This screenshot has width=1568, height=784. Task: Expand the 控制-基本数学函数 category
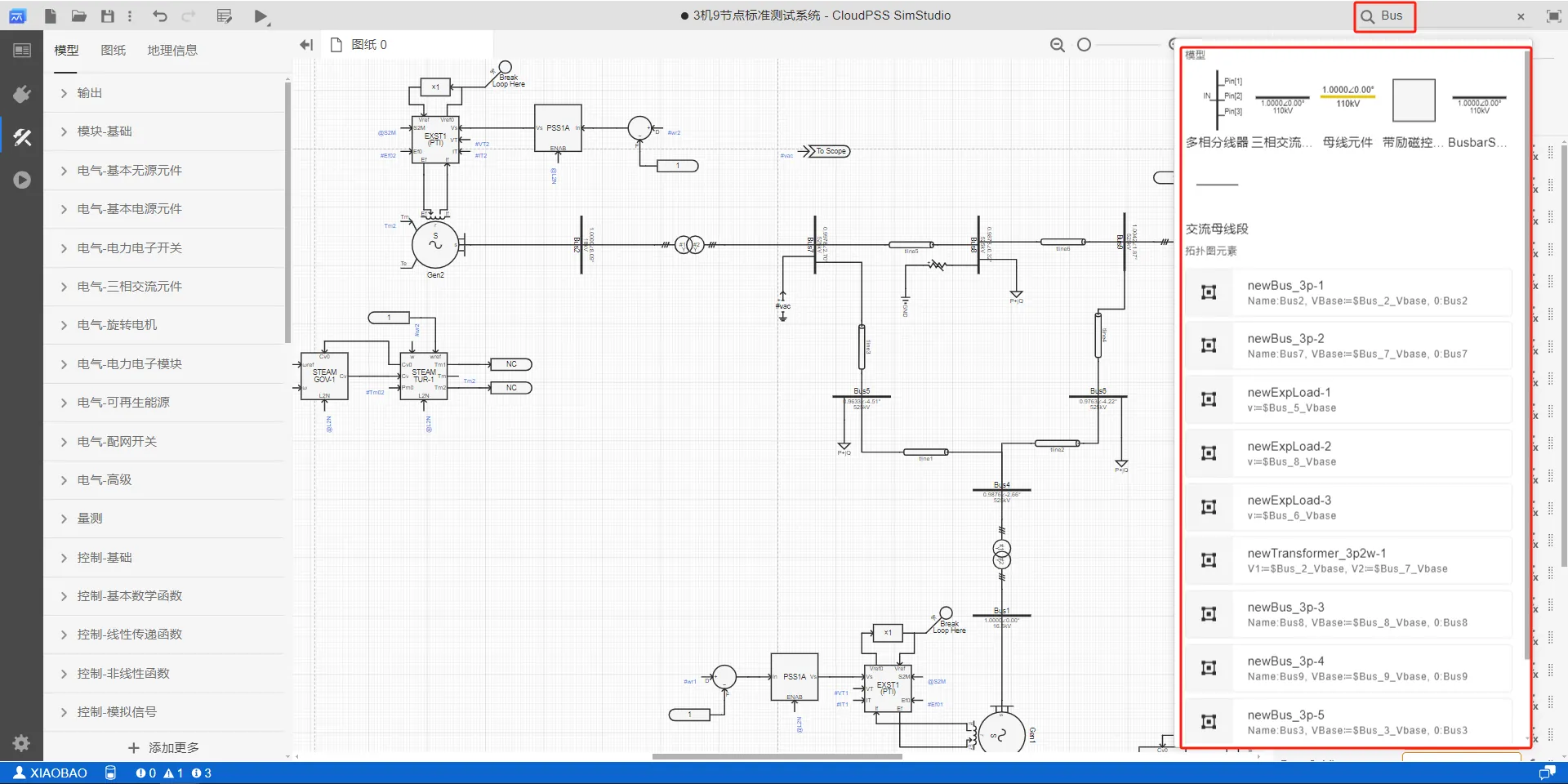point(164,596)
